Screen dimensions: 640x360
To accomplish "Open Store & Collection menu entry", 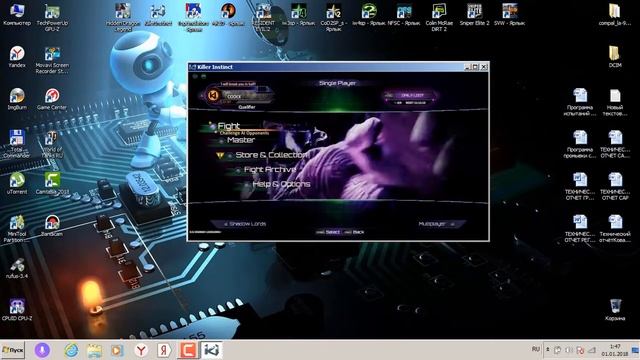I will [x=272, y=155].
